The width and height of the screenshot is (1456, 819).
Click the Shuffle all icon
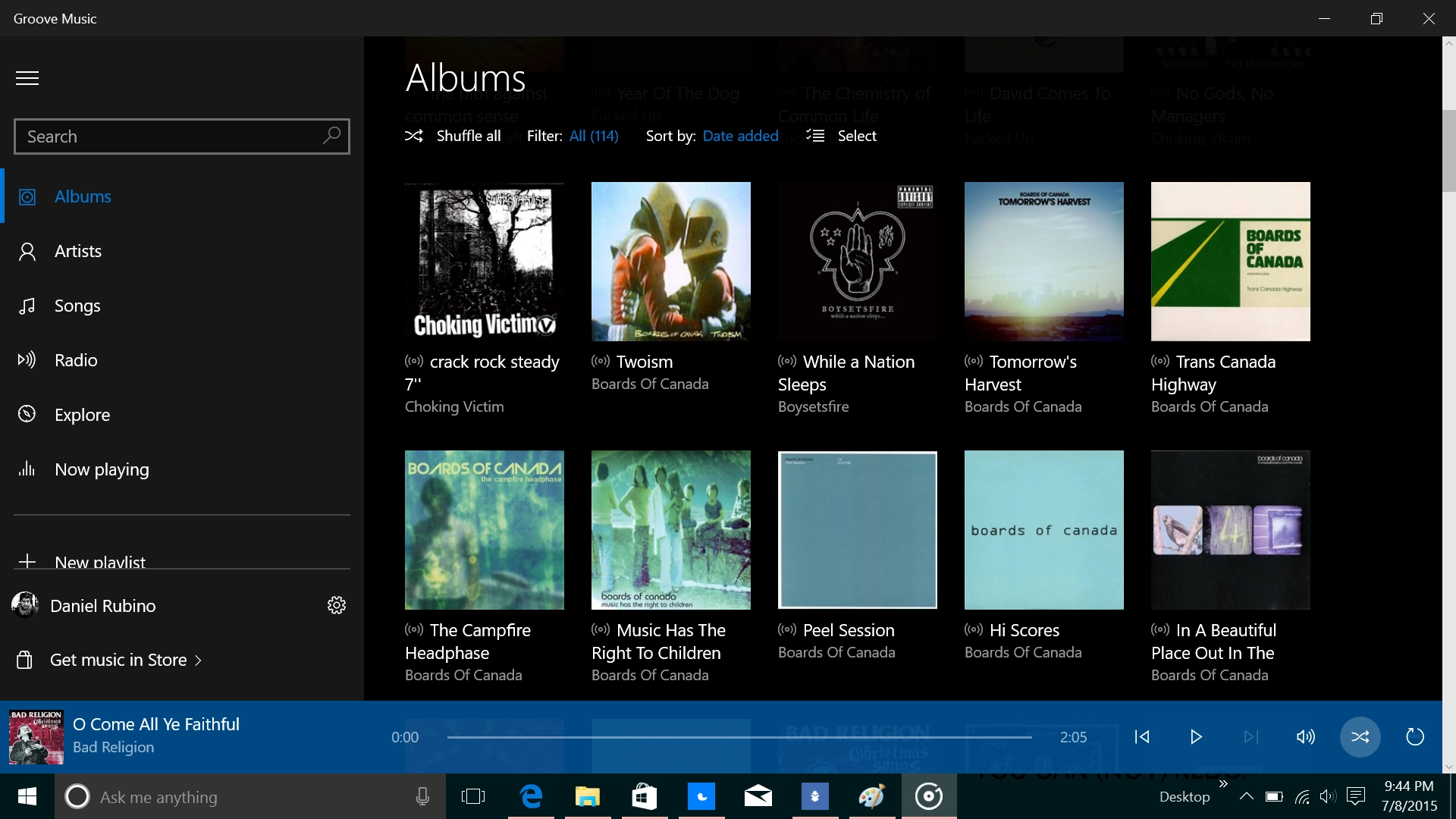click(x=414, y=136)
